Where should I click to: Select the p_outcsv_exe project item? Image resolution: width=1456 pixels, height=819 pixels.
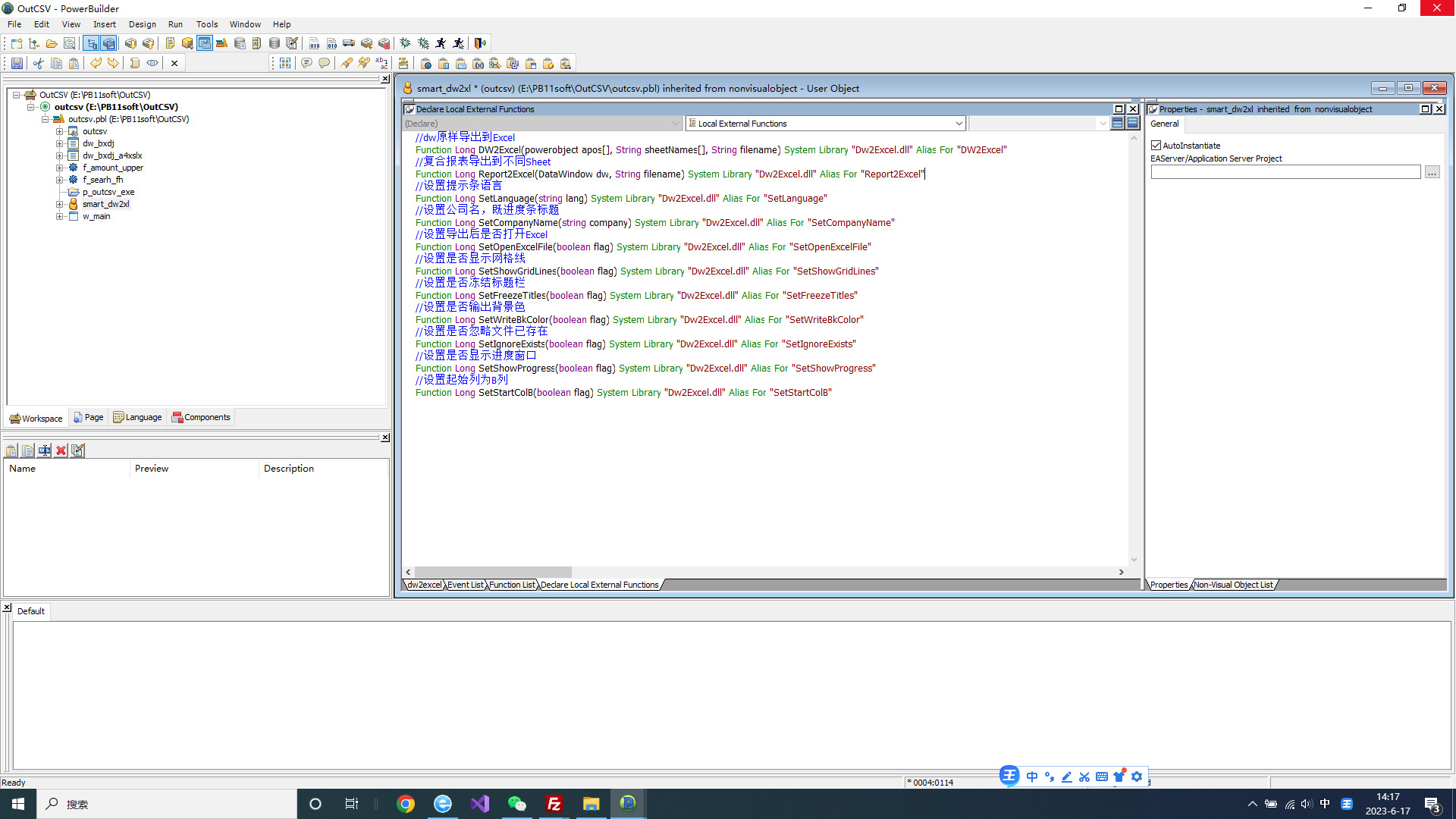pos(108,192)
